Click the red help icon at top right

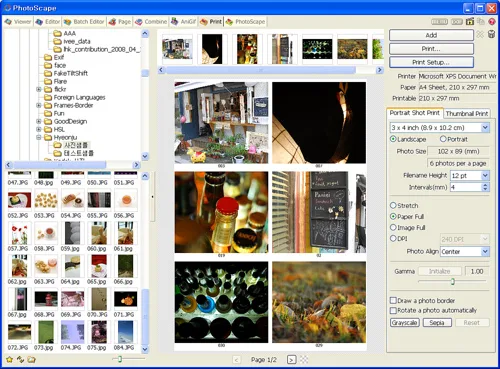pos(492,22)
